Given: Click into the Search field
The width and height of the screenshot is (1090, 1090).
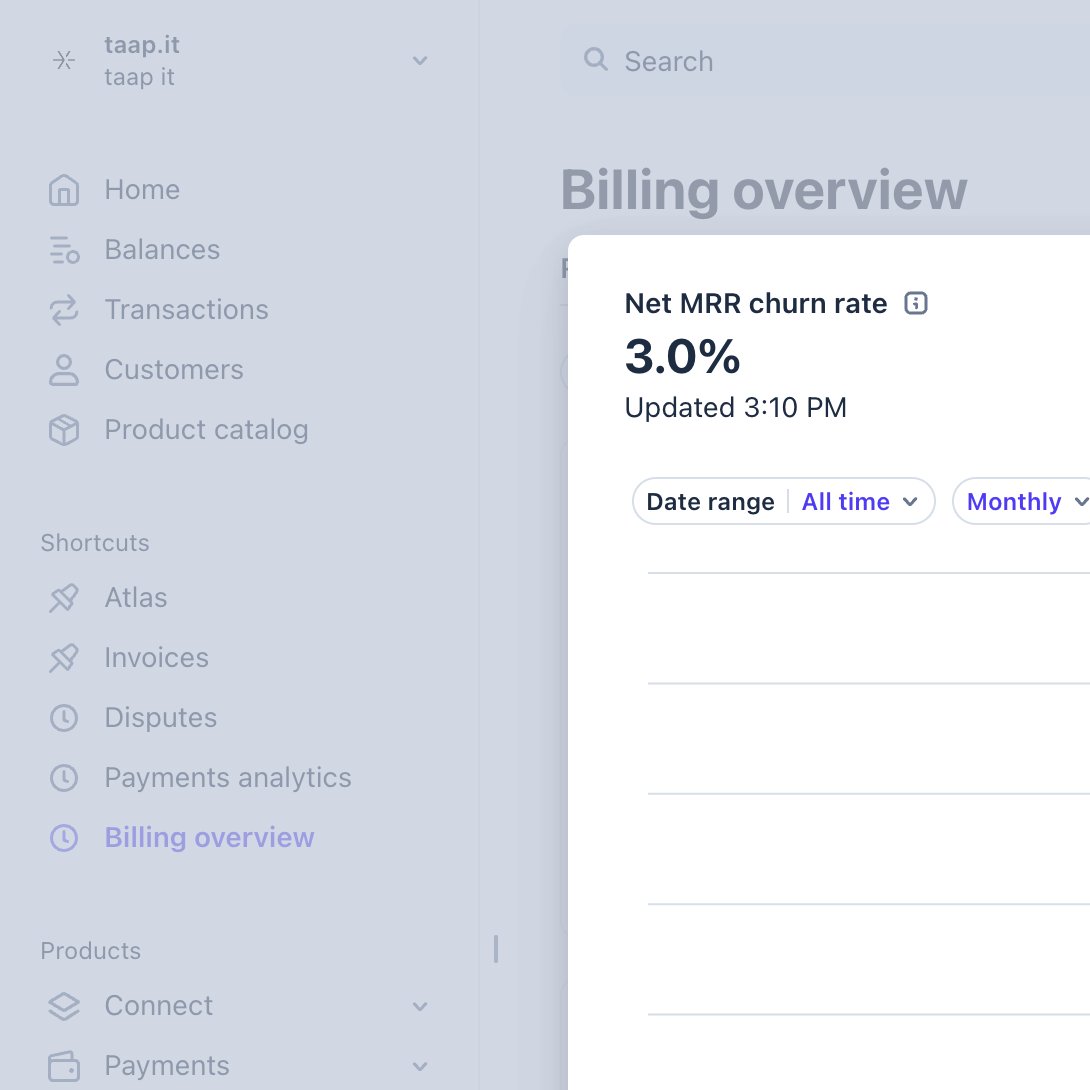Looking at the screenshot, I should (826, 61).
